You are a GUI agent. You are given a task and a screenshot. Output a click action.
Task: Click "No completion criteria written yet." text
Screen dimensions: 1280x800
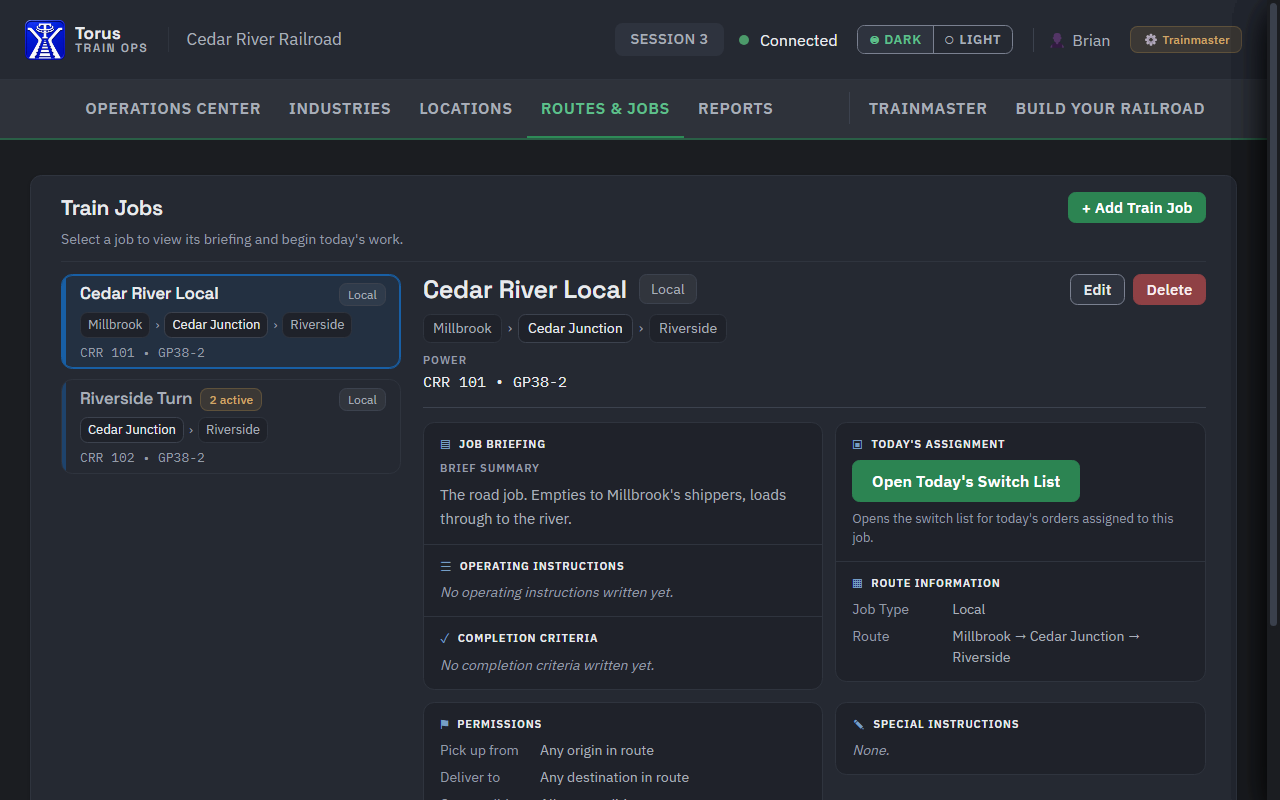tap(548, 665)
